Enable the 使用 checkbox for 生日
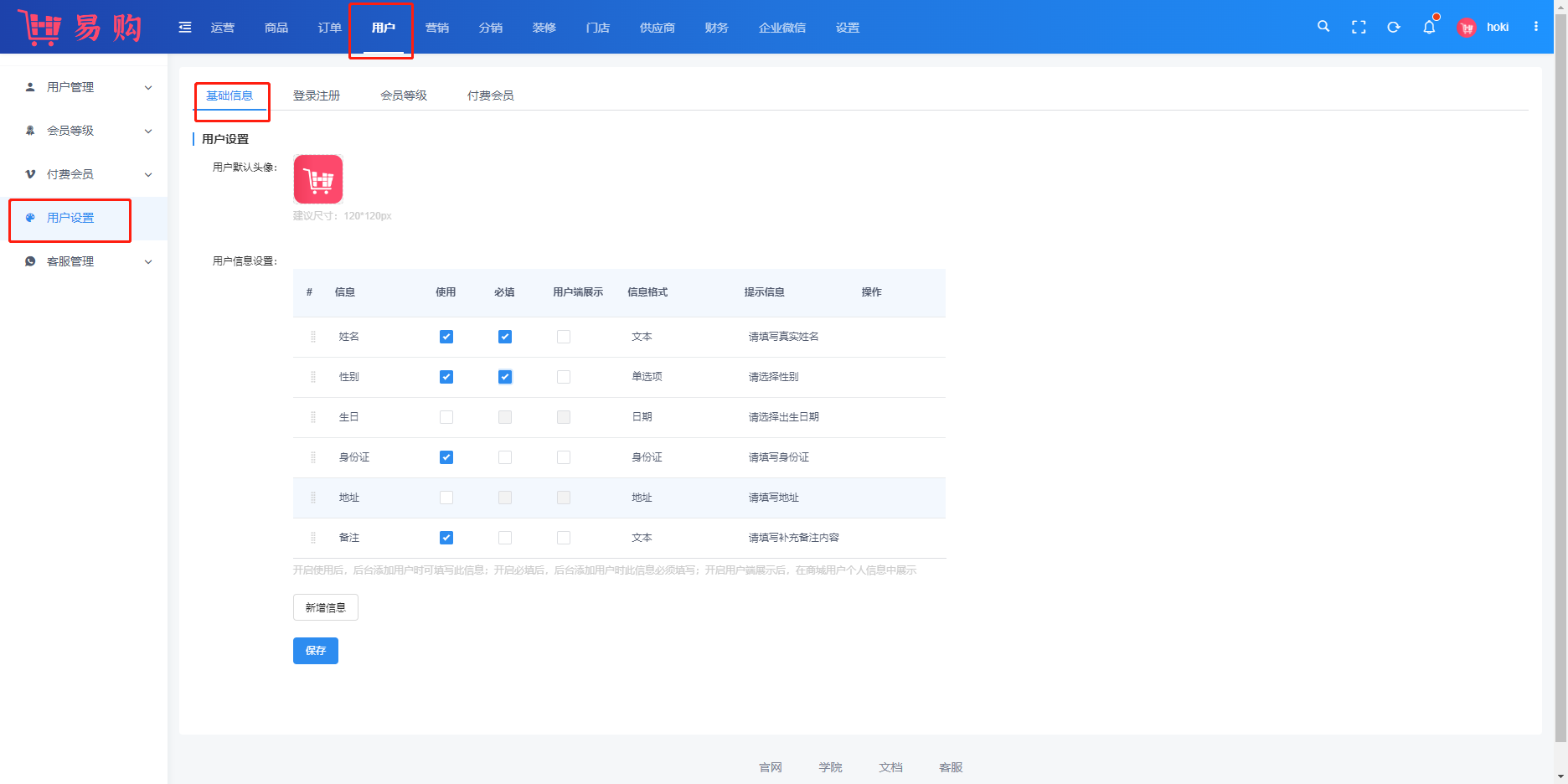Image resolution: width=1568 pixels, height=784 pixels. pyautogui.click(x=446, y=417)
